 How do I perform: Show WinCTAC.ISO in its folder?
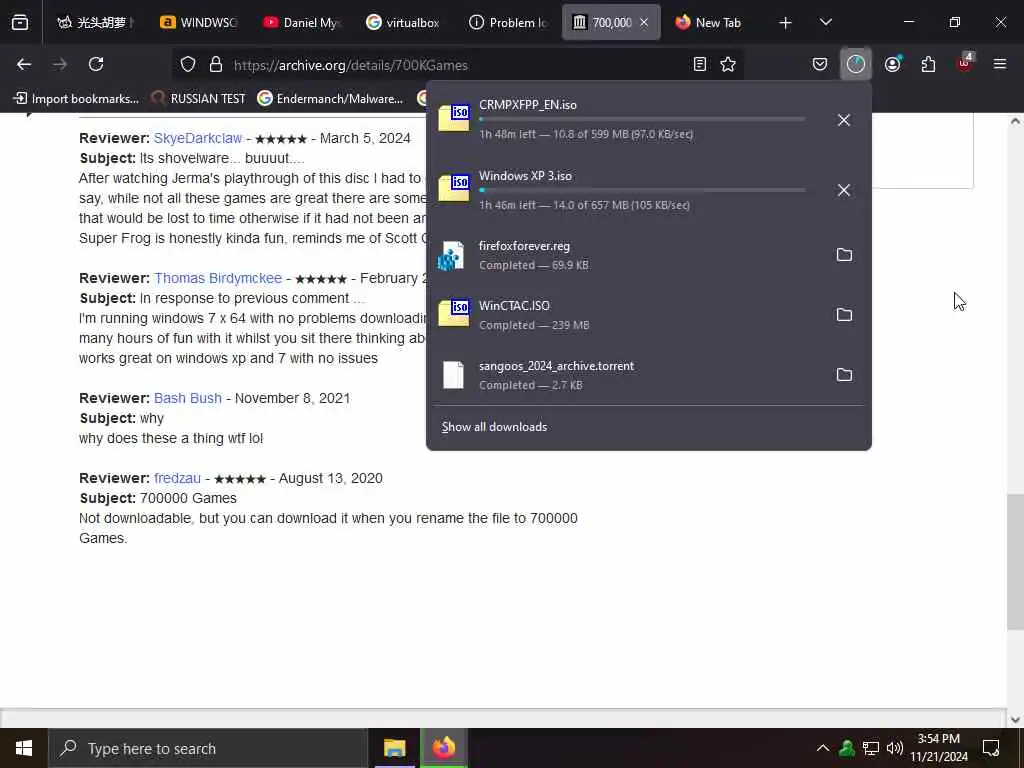(844, 315)
